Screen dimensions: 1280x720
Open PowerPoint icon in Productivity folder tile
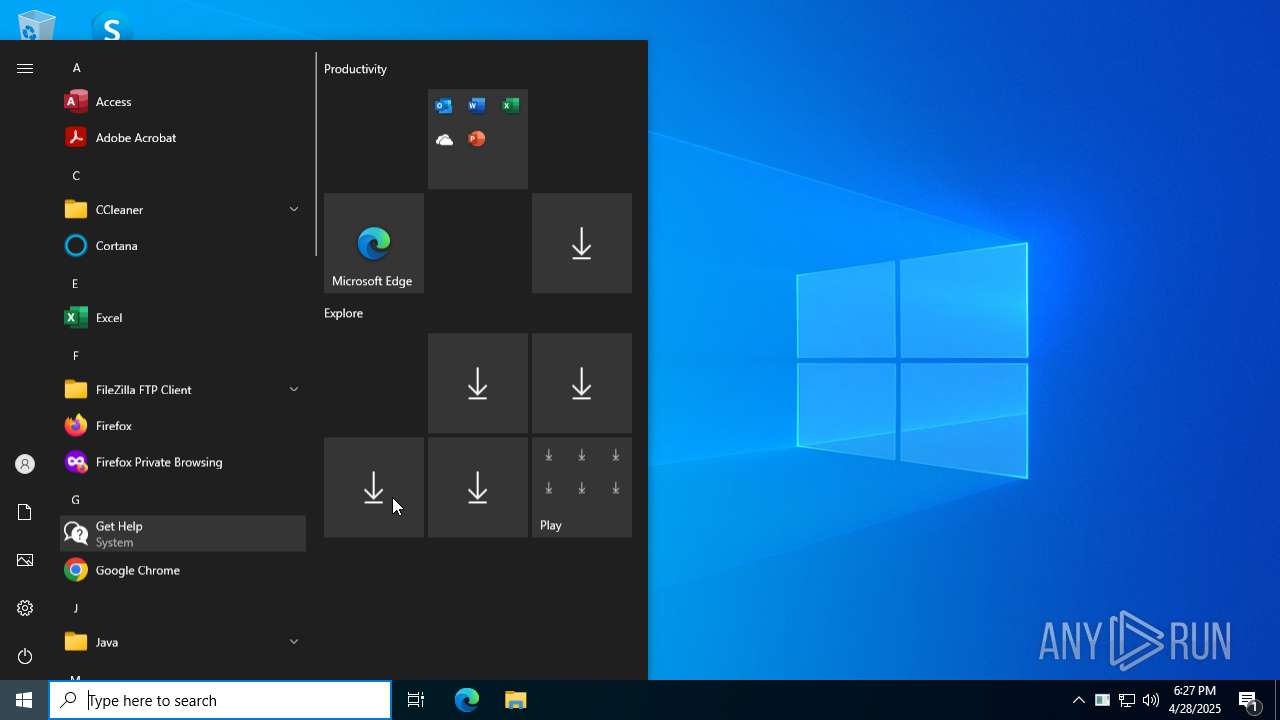coord(477,139)
